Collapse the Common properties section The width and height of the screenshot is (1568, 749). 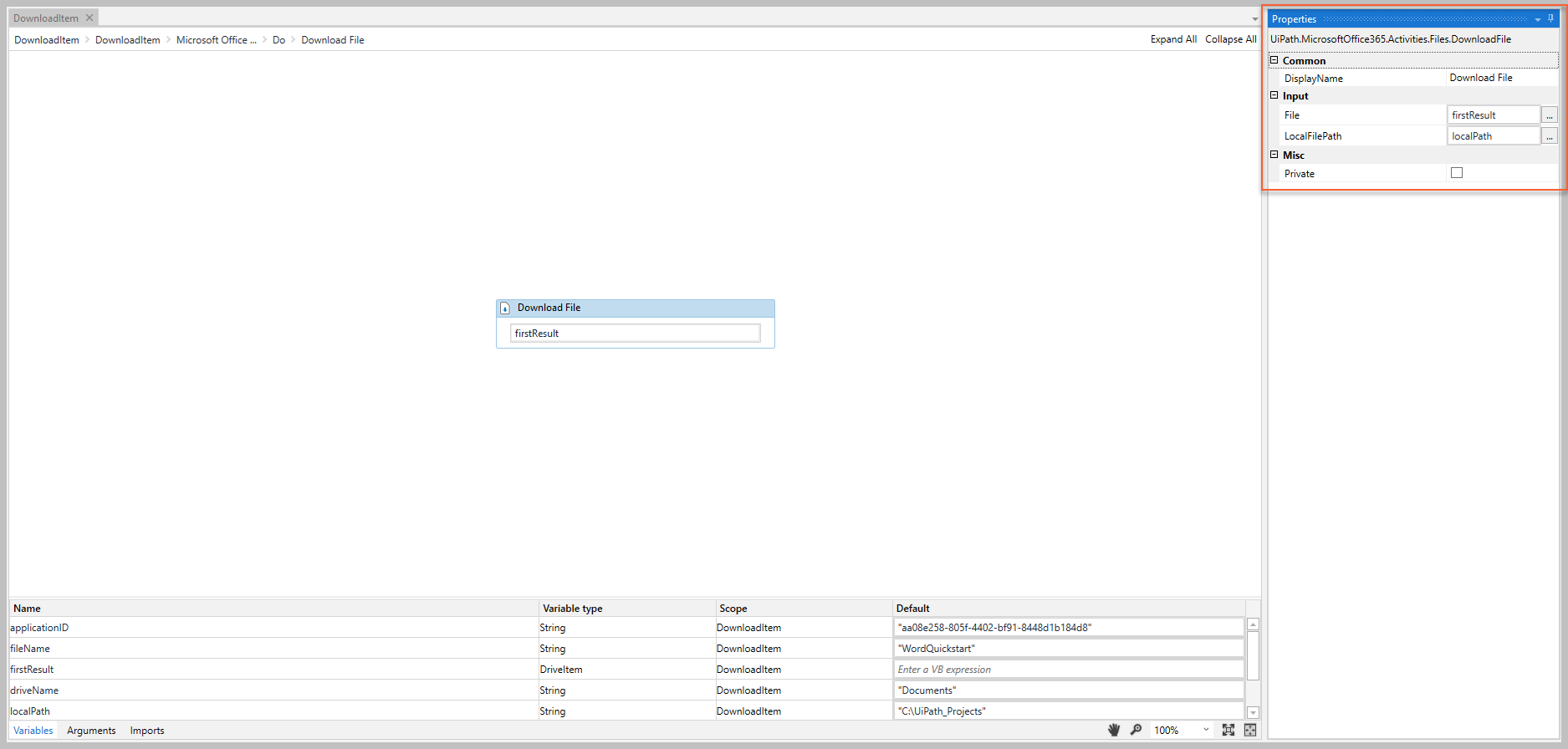point(1274,60)
